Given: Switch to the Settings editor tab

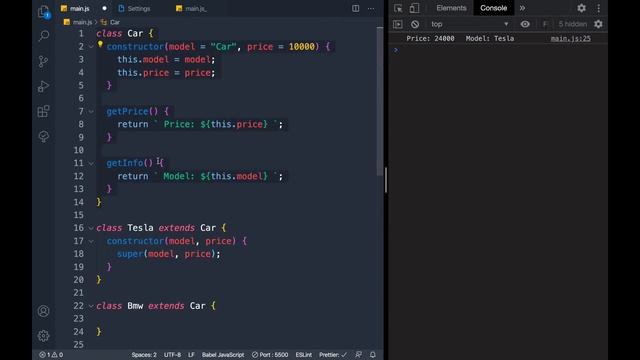Looking at the screenshot, I should point(134,8).
